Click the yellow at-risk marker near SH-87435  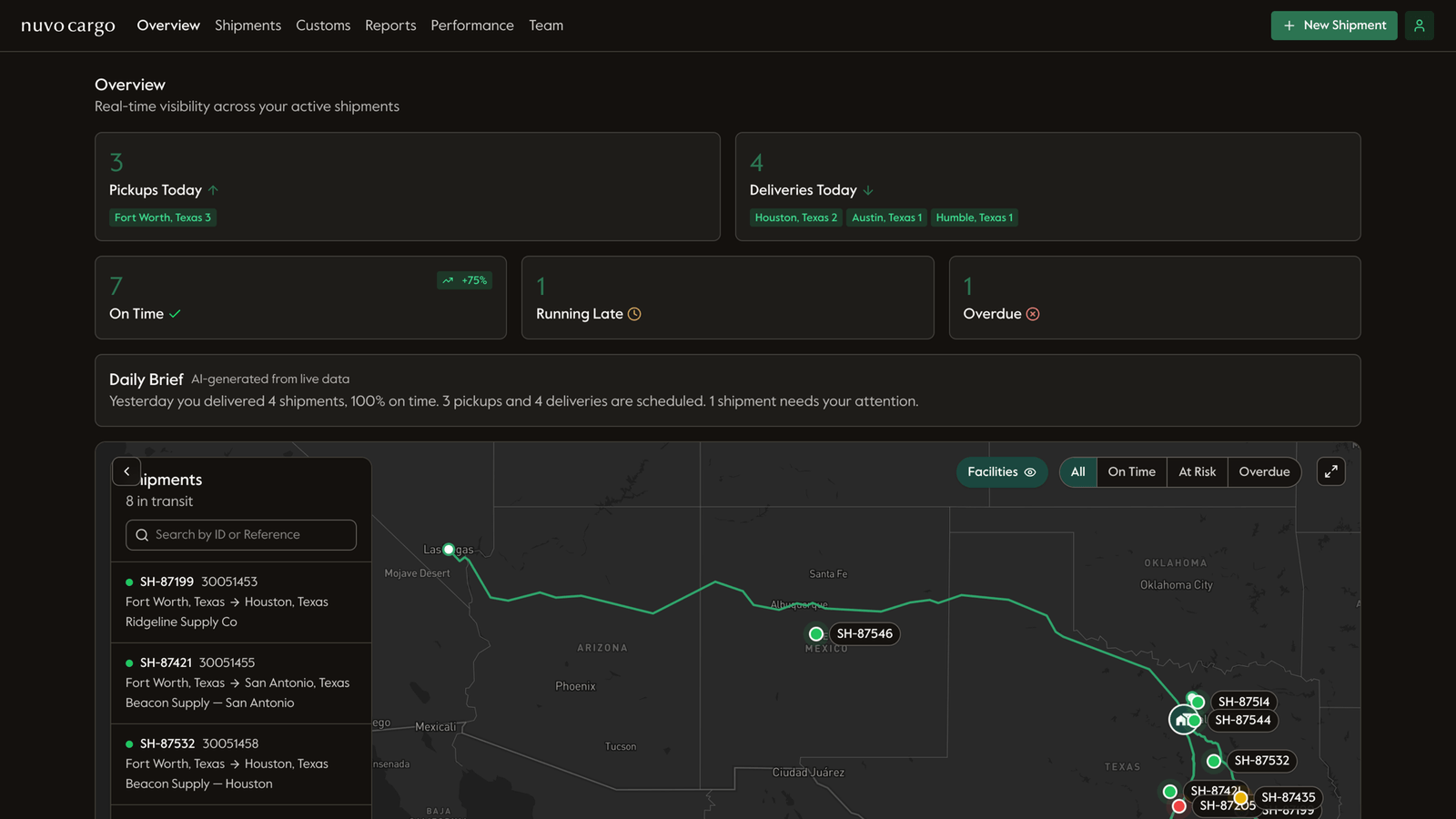point(1240,798)
